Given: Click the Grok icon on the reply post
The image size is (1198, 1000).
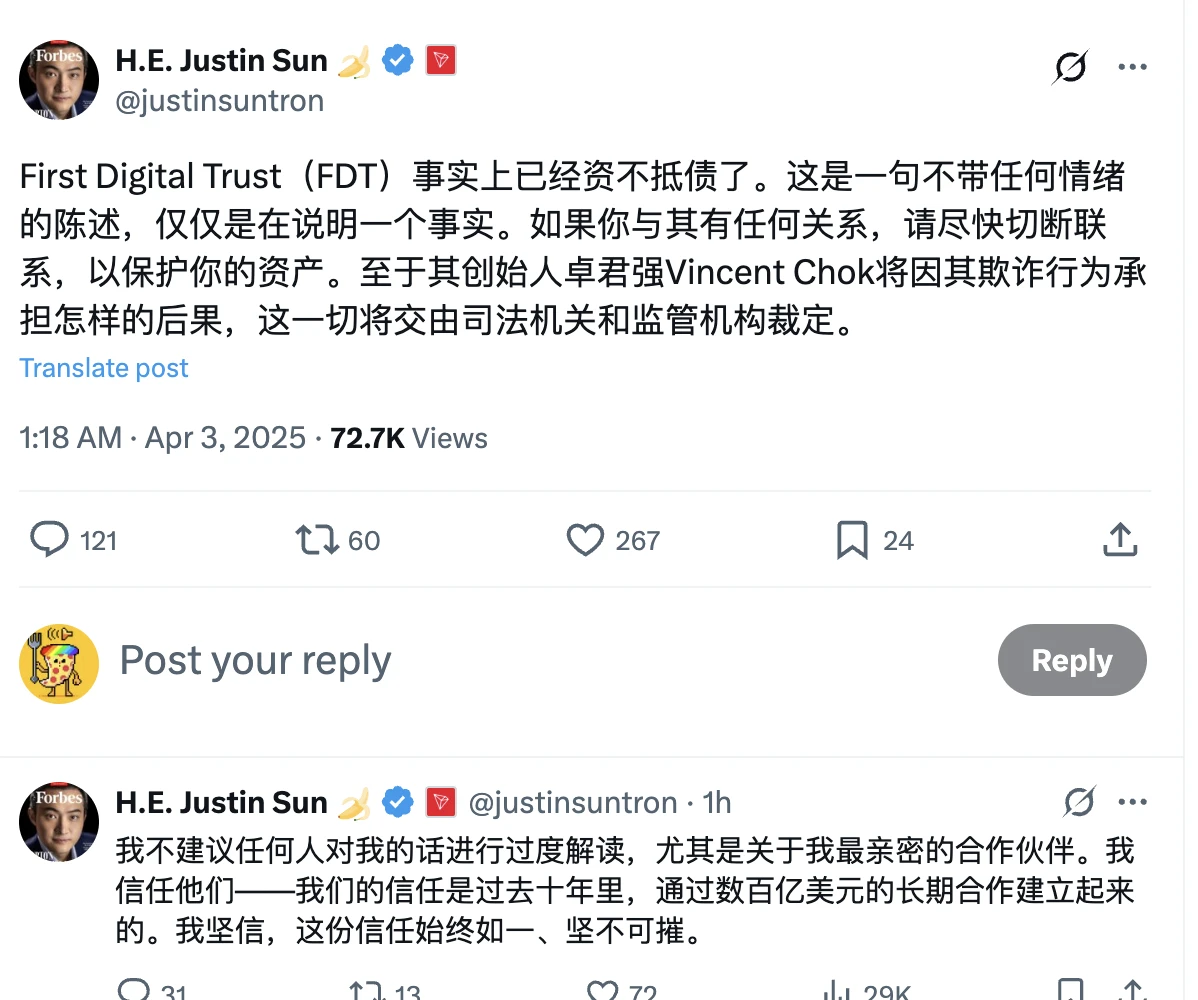Looking at the screenshot, I should [1080, 802].
